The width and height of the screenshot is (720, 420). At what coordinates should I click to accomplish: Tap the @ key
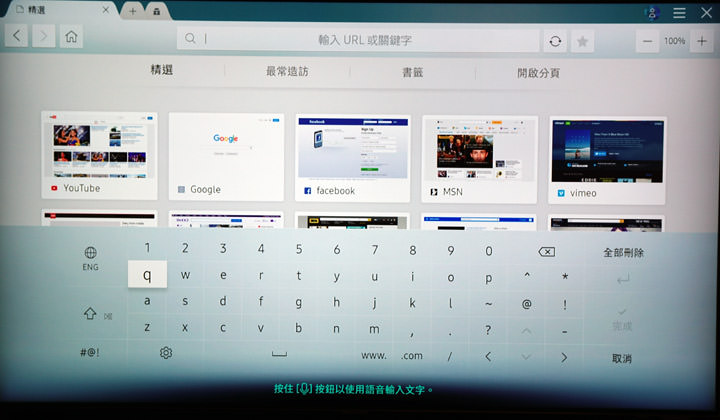point(527,304)
